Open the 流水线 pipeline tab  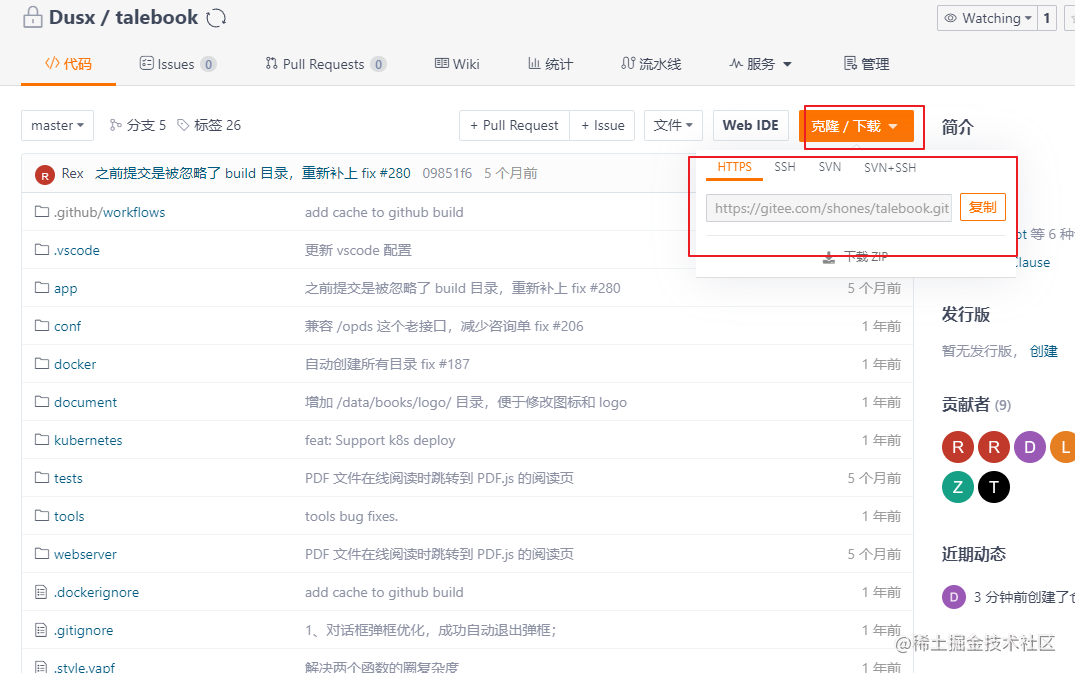pos(651,64)
